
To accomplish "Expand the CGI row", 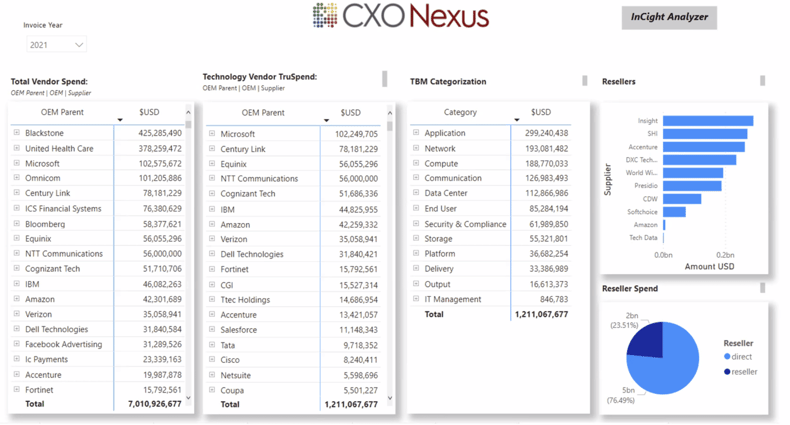I will (212, 285).
